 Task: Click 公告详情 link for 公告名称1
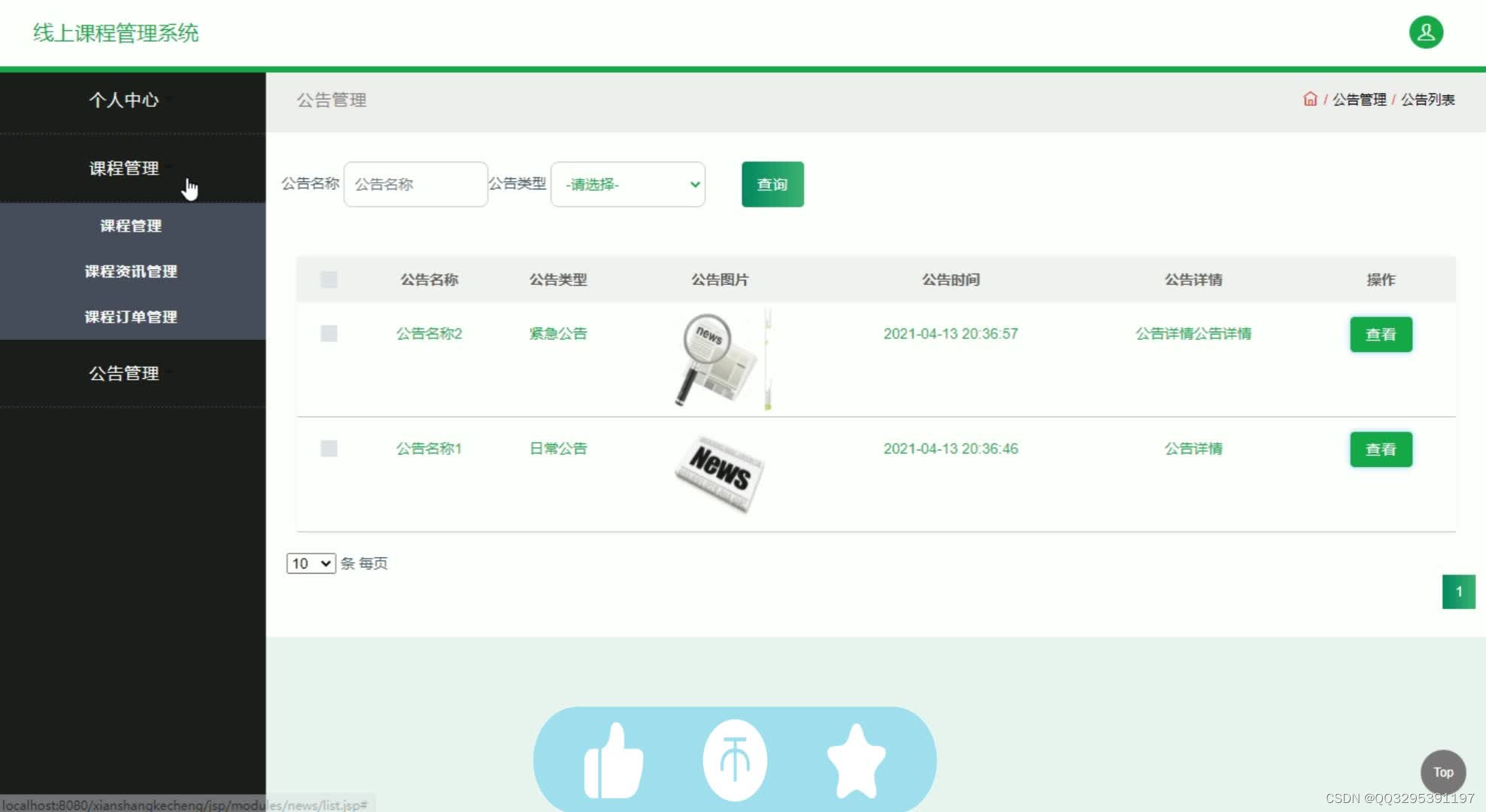(1193, 448)
